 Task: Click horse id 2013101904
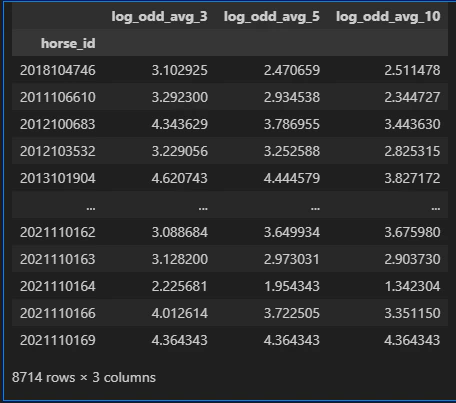pos(58,178)
